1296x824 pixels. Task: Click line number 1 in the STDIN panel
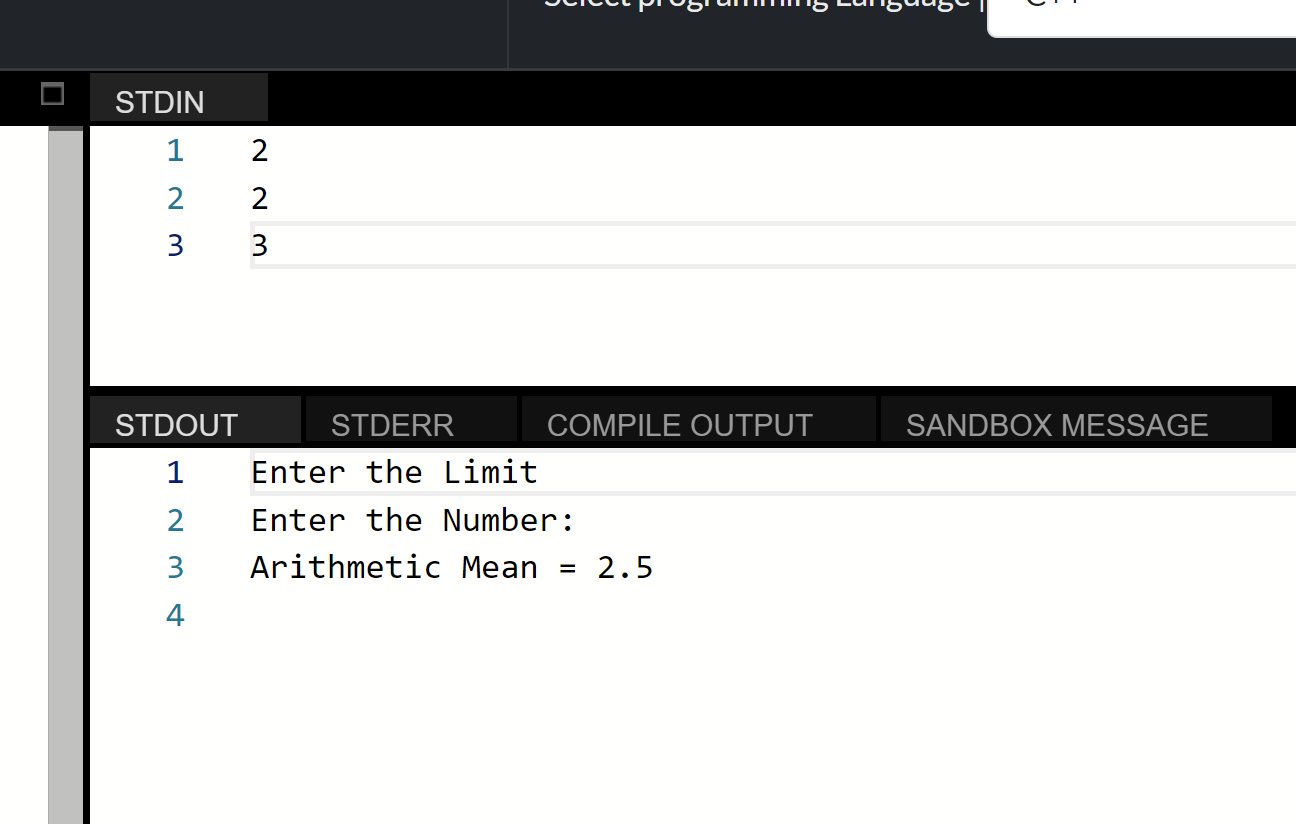[x=175, y=149]
